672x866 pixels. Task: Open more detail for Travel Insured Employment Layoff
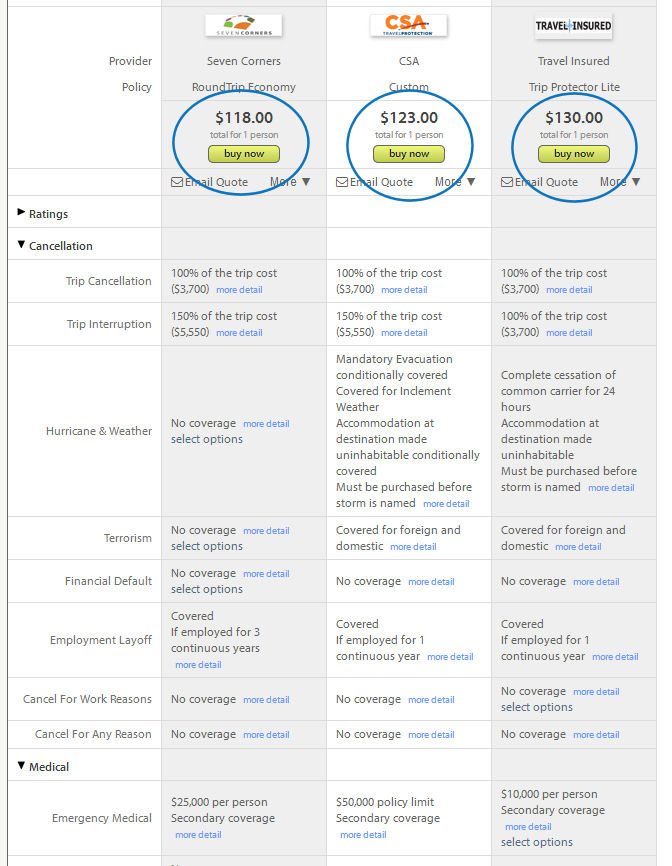click(615, 657)
